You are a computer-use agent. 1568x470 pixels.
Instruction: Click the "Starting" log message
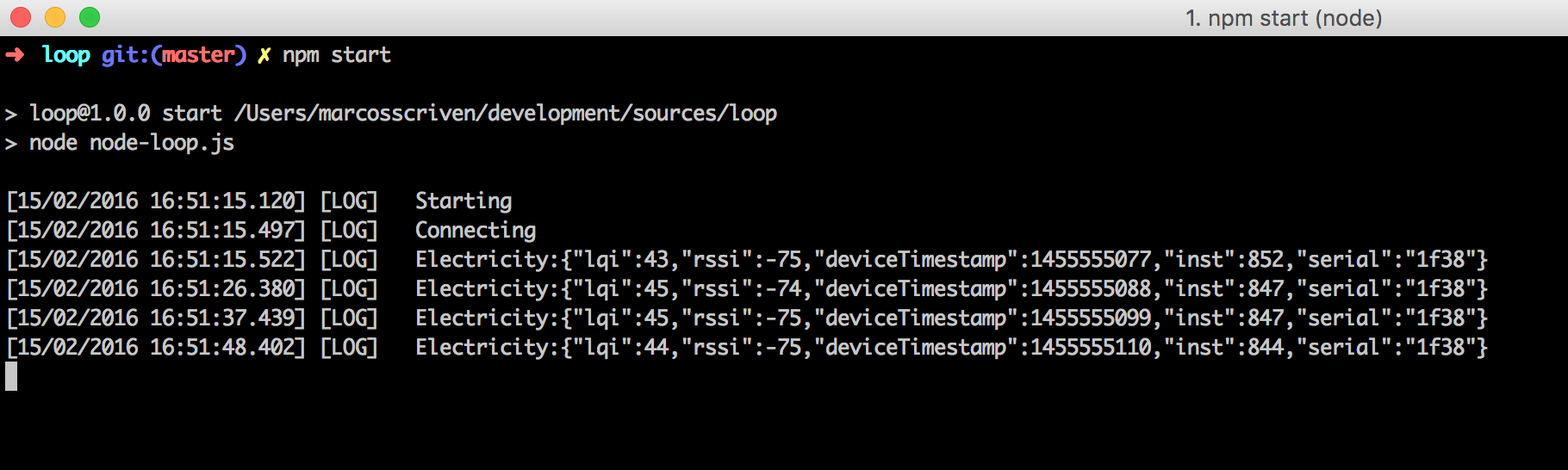tap(464, 201)
